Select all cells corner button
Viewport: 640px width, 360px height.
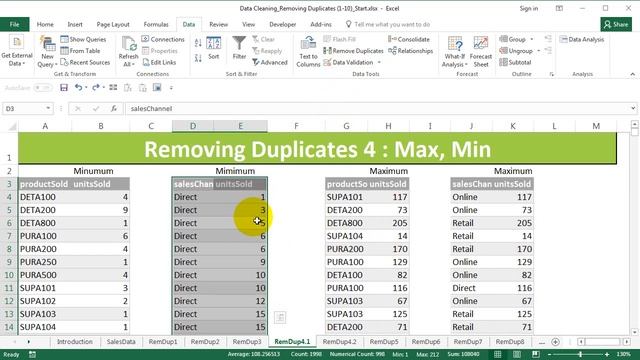(11, 126)
